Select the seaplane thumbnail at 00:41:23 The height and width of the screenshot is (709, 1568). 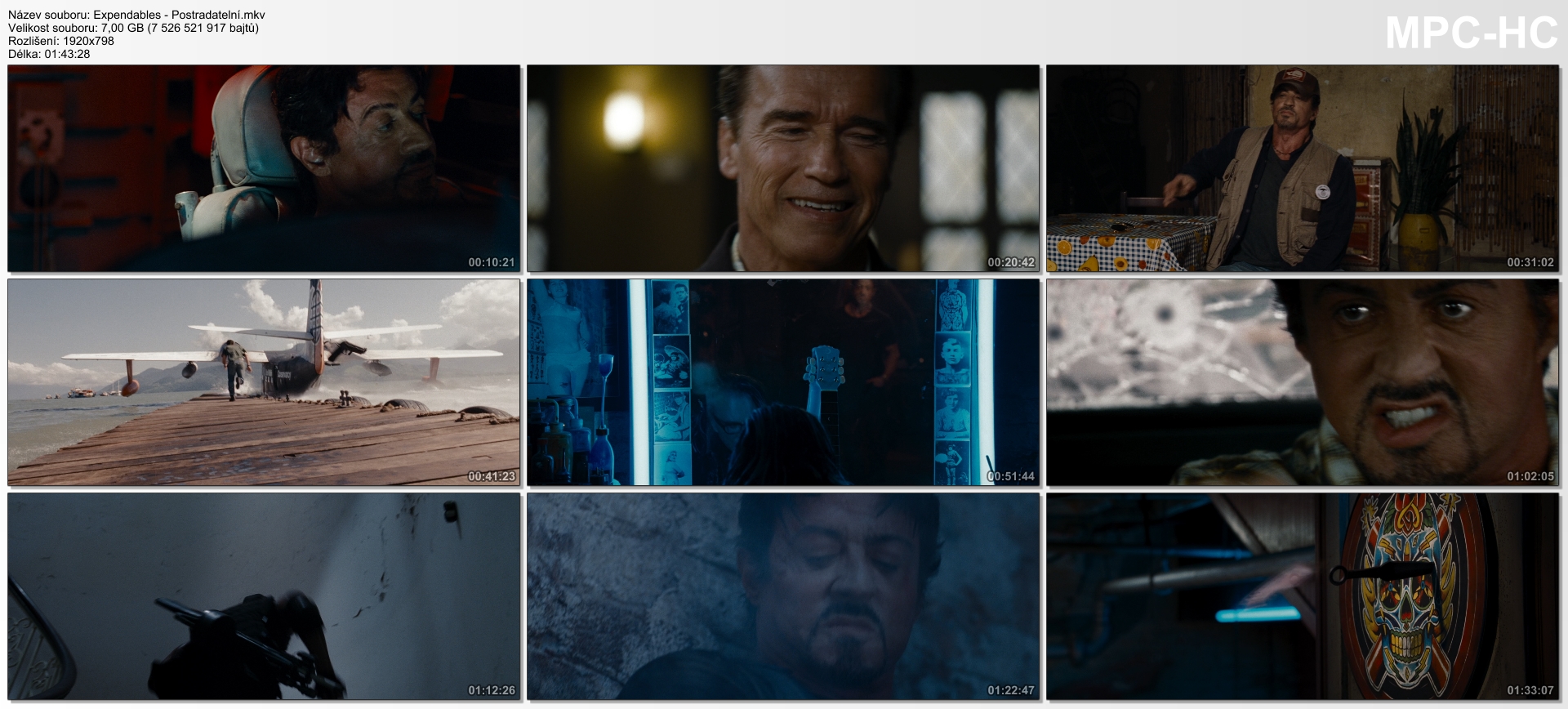[264, 382]
